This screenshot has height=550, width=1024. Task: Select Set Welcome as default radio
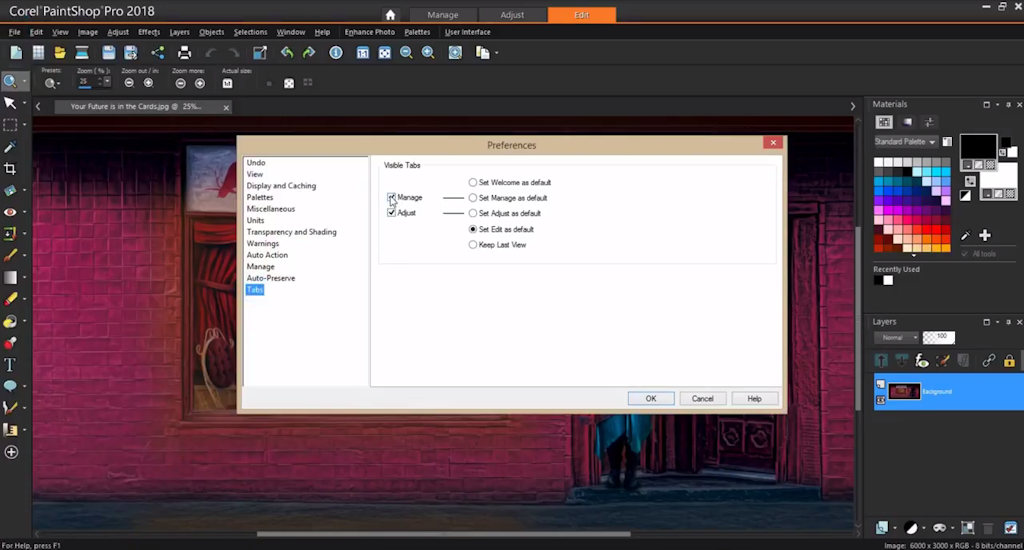click(473, 182)
